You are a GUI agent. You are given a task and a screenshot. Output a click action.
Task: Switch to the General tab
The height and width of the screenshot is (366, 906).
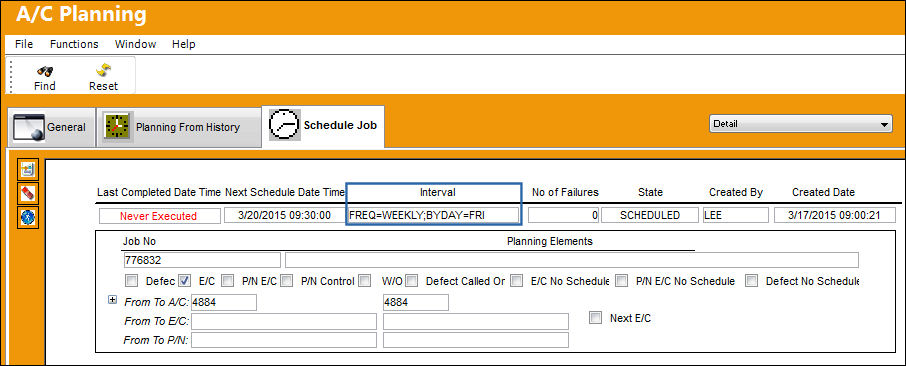point(51,127)
